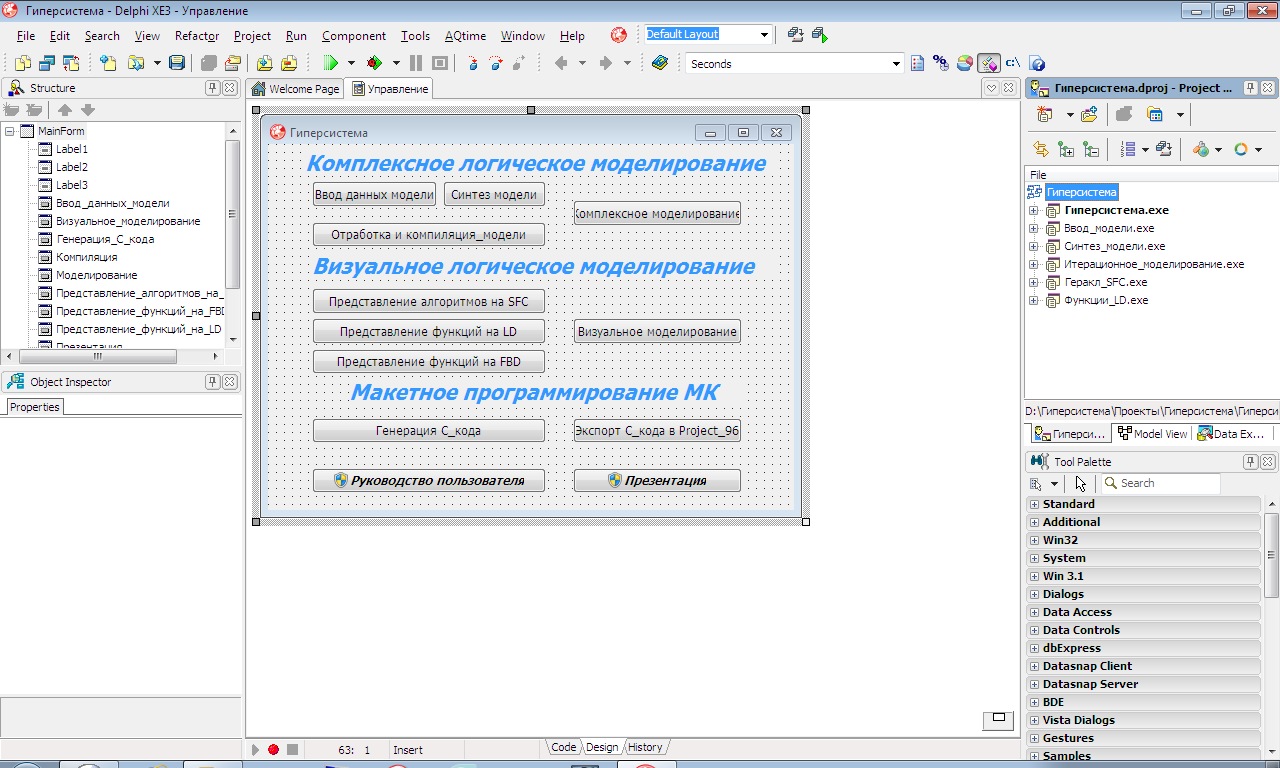Screen dimensions: 1280x768
Task: Select Функции_LD.exe in Project Manager
Action: [1106, 300]
